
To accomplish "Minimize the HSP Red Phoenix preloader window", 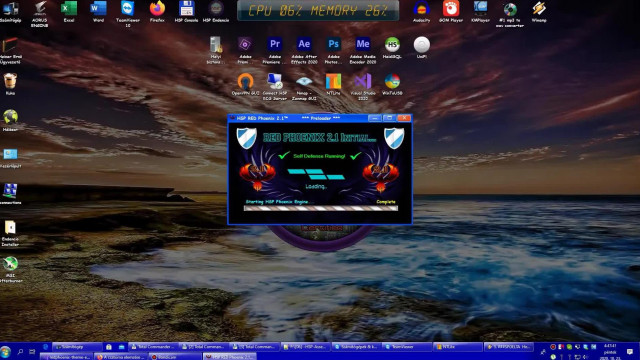I will coord(375,118).
